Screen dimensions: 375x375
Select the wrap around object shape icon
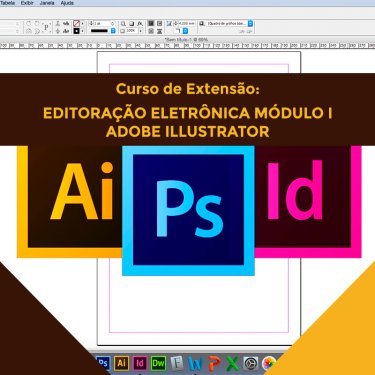pyautogui.click(x=151, y=31)
